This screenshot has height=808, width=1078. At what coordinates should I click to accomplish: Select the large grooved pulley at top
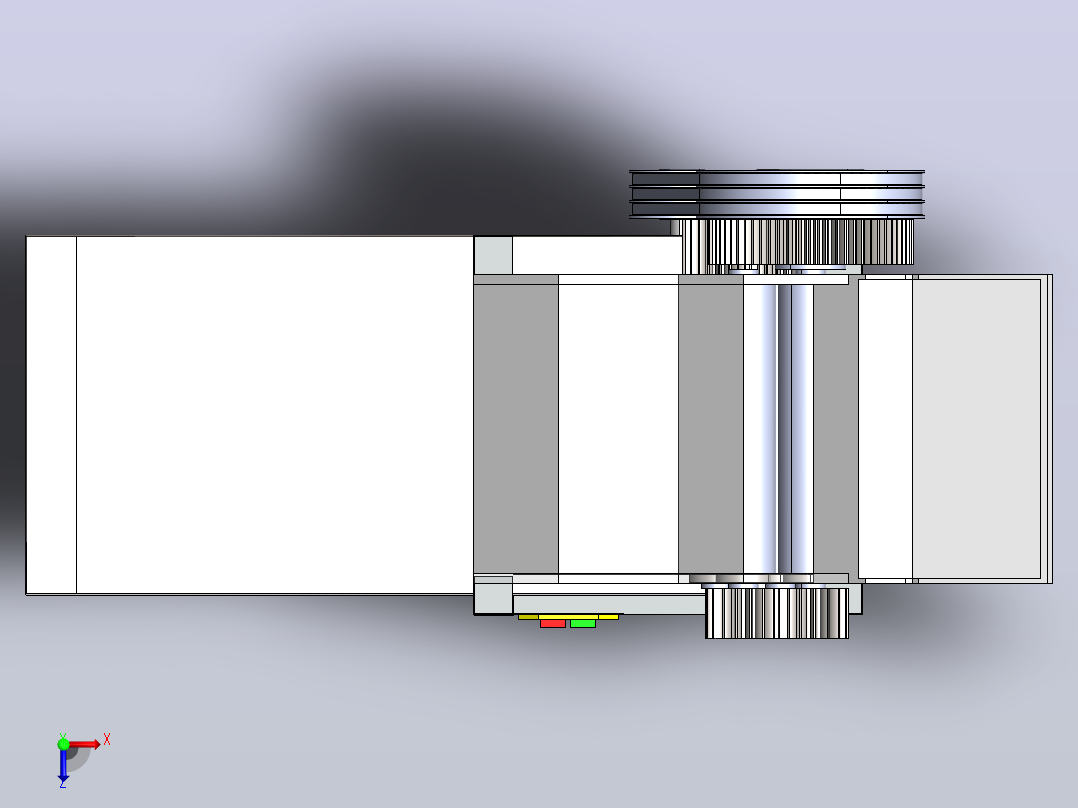point(777,195)
